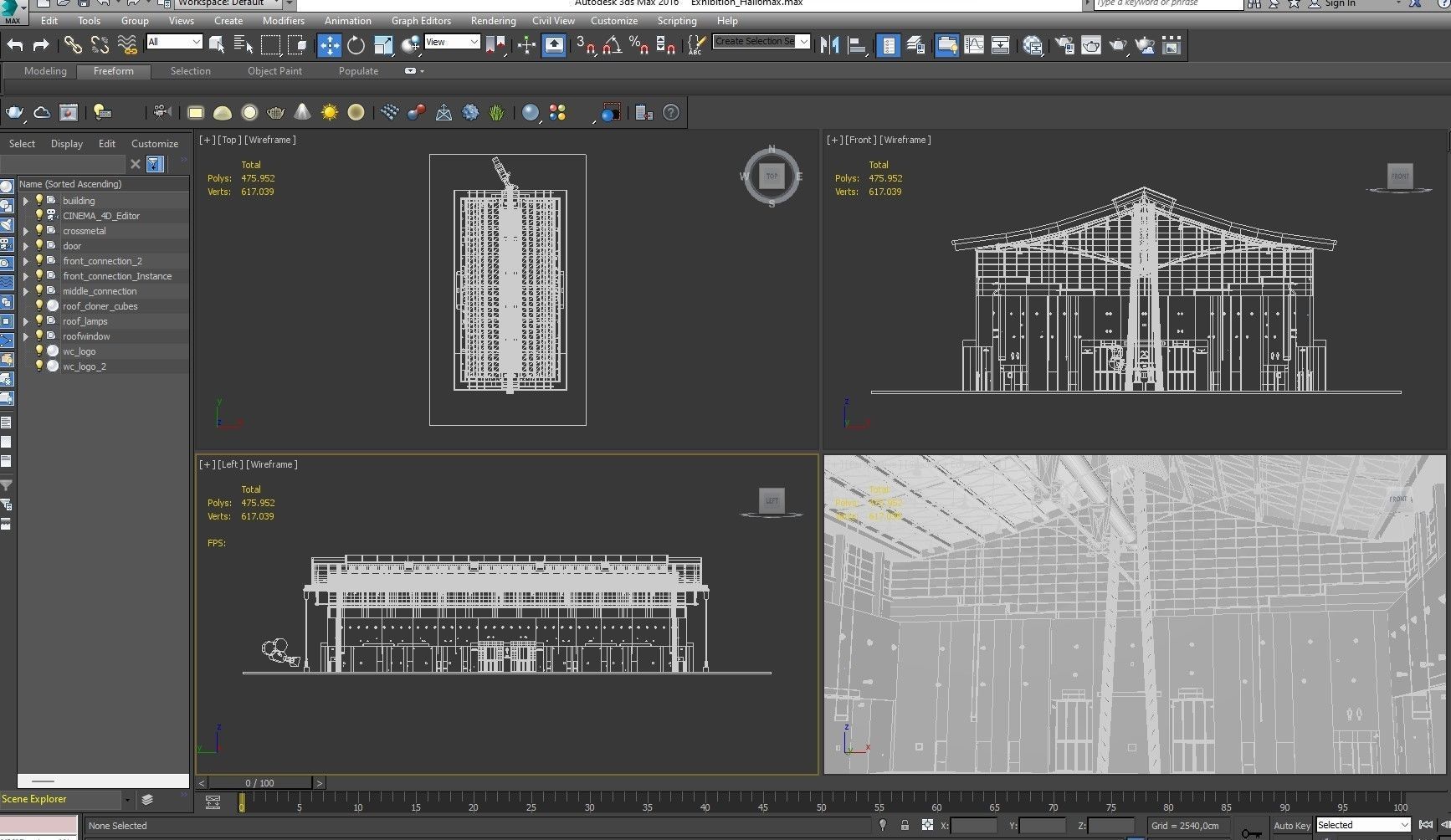This screenshot has height=840, width=1451.
Task: Toggle Window/Crossing selection mode
Action: coord(297,44)
